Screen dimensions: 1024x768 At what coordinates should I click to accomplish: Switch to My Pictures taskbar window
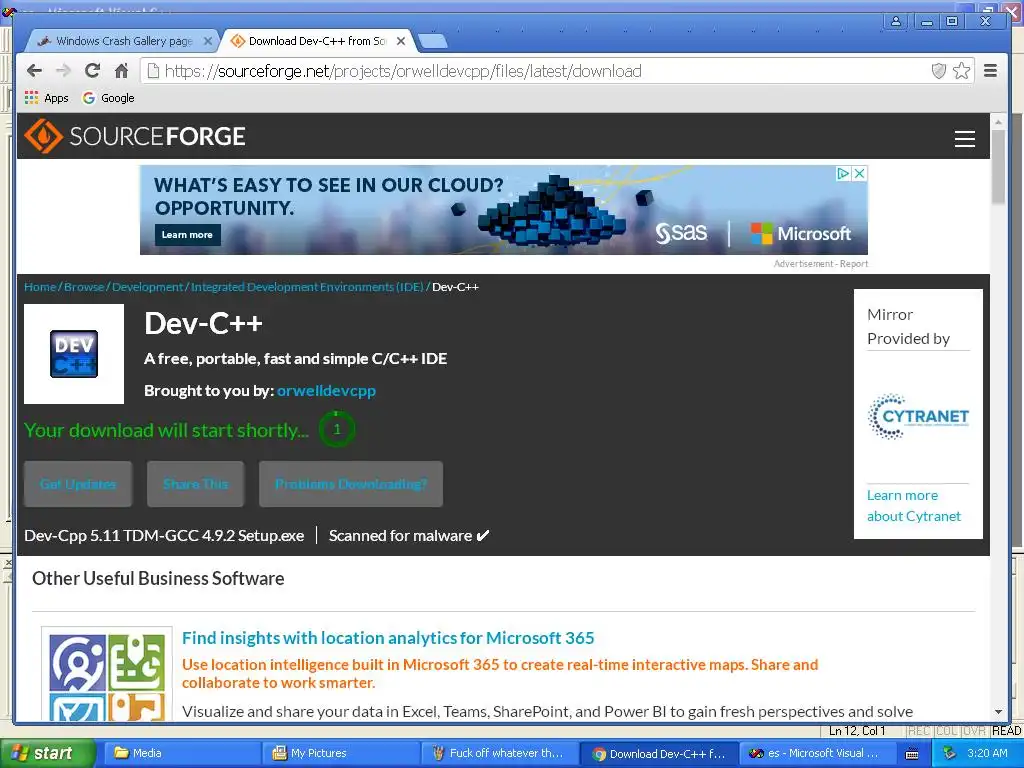pyautogui.click(x=341, y=753)
